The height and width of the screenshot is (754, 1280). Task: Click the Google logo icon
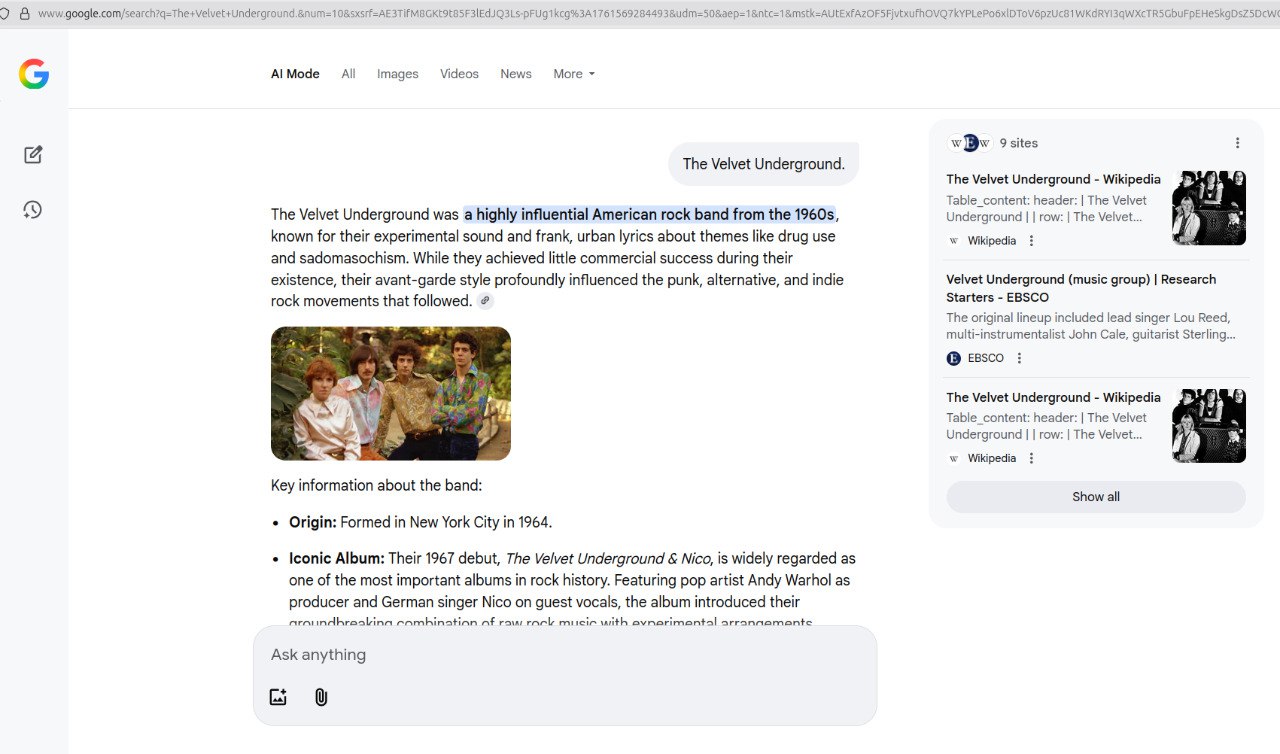34,74
